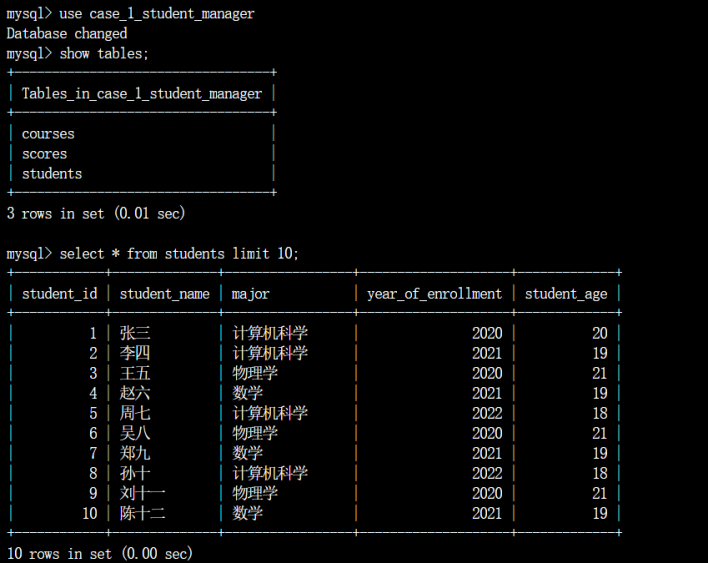
Task: Click student name 张三 in row 1
Action: (x=135, y=333)
